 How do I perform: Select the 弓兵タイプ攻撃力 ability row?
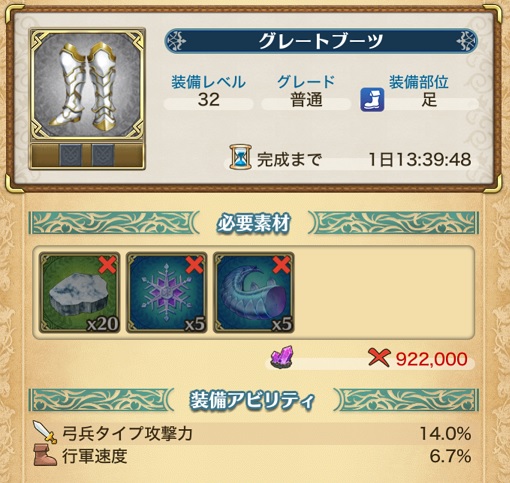pyautogui.click(x=253, y=433)
